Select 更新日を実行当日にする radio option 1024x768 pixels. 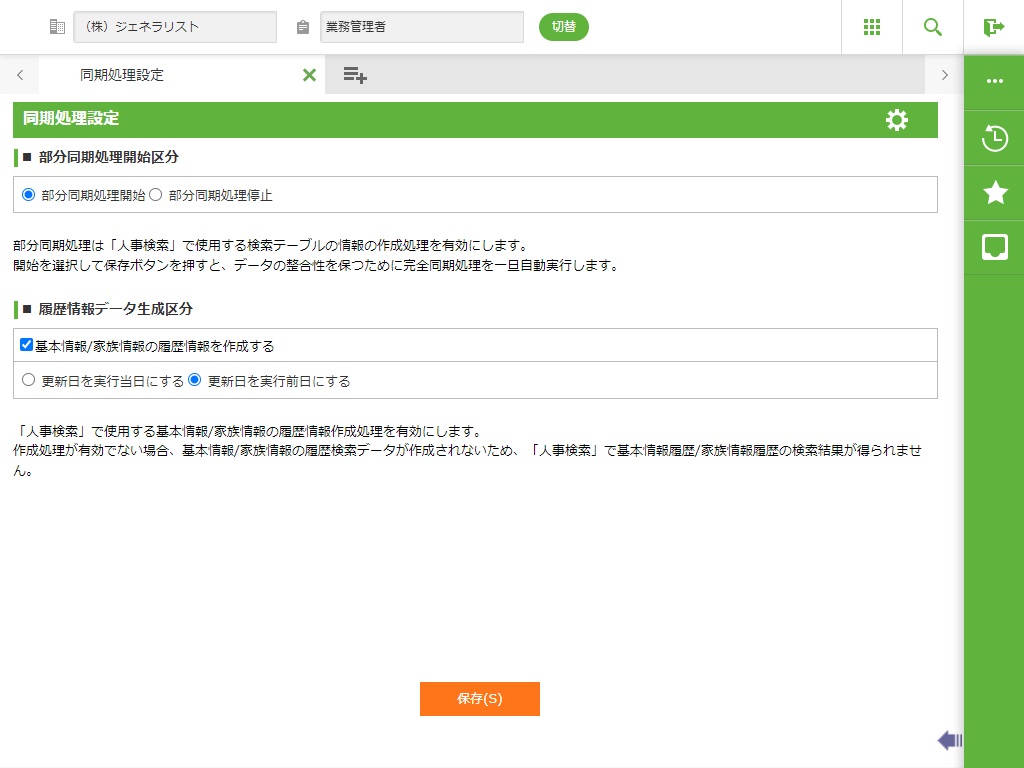pyautogui.click(x=28, y=380)
